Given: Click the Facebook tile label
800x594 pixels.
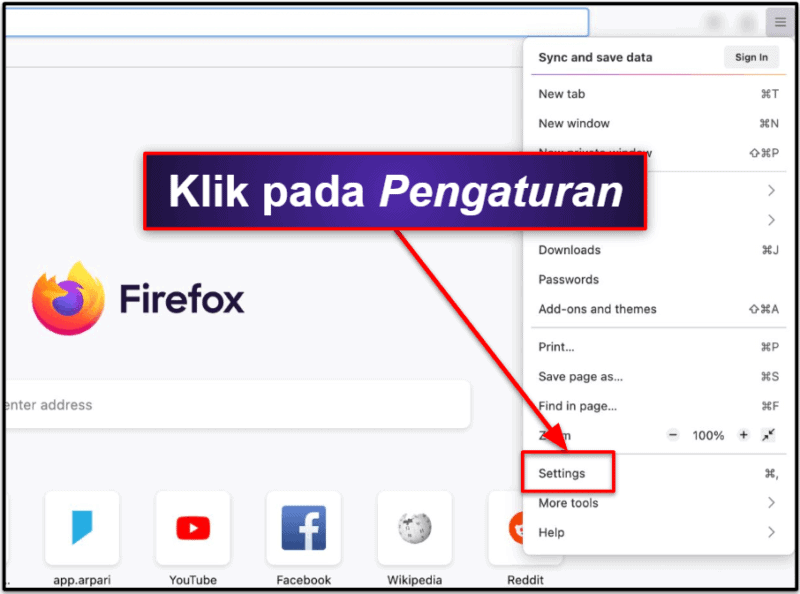Looking at the screenshot, I should point(304,580).
